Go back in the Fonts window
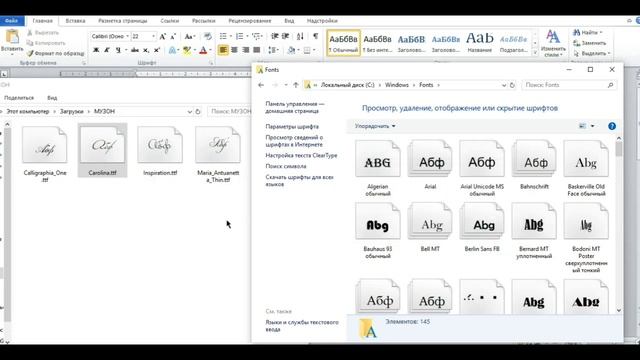640x360 pixels. coord(261,85)
